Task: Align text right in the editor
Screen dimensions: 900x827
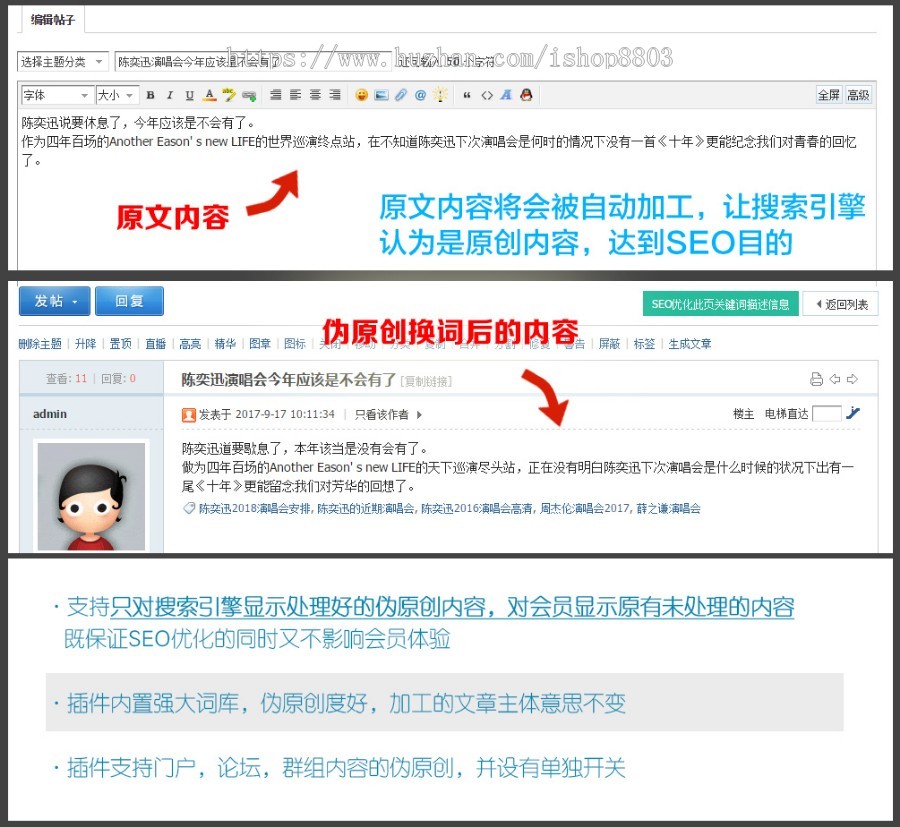Action: point(335,95)
